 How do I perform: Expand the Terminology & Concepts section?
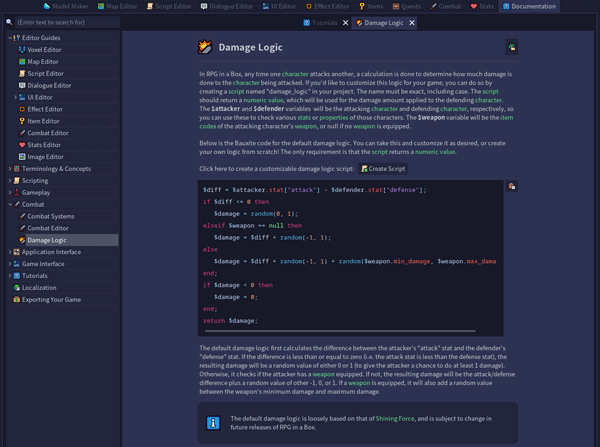(x=10, y=169)
